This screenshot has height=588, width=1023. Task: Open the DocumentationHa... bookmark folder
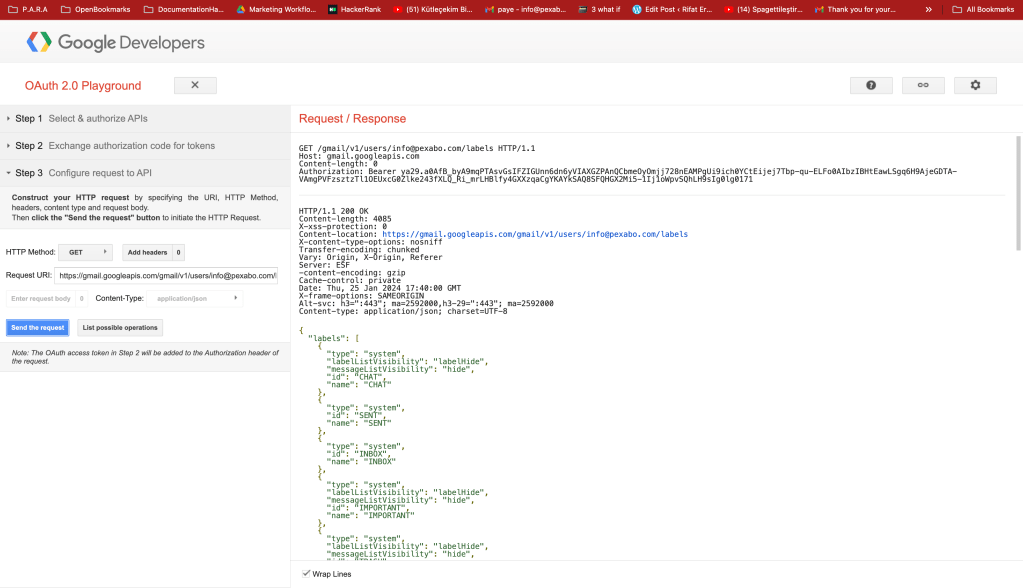point(183,9)
